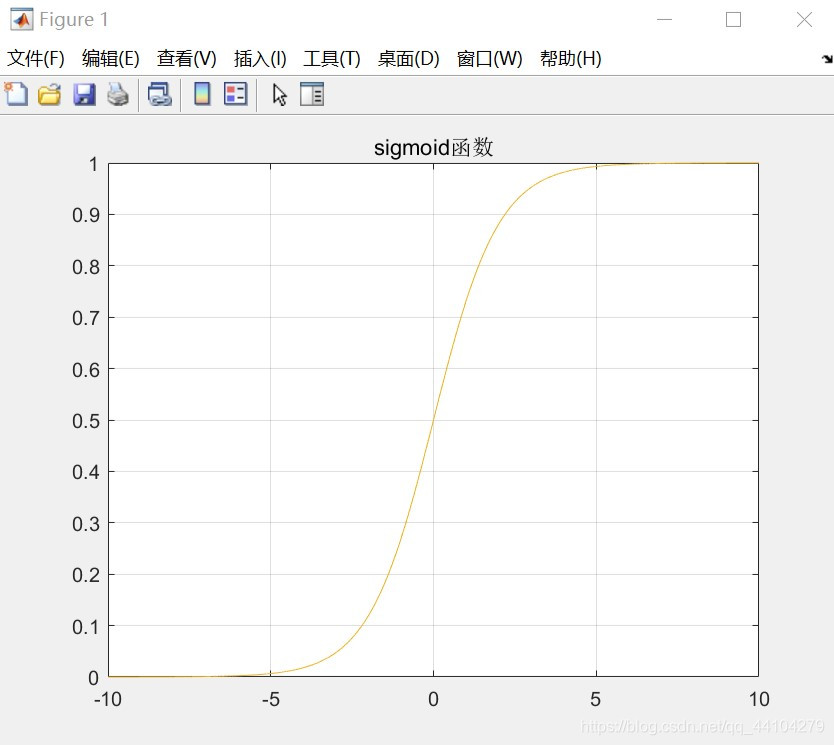Open the 帮助(H) menu
This screenshot has height=745, width=834.
570,59
